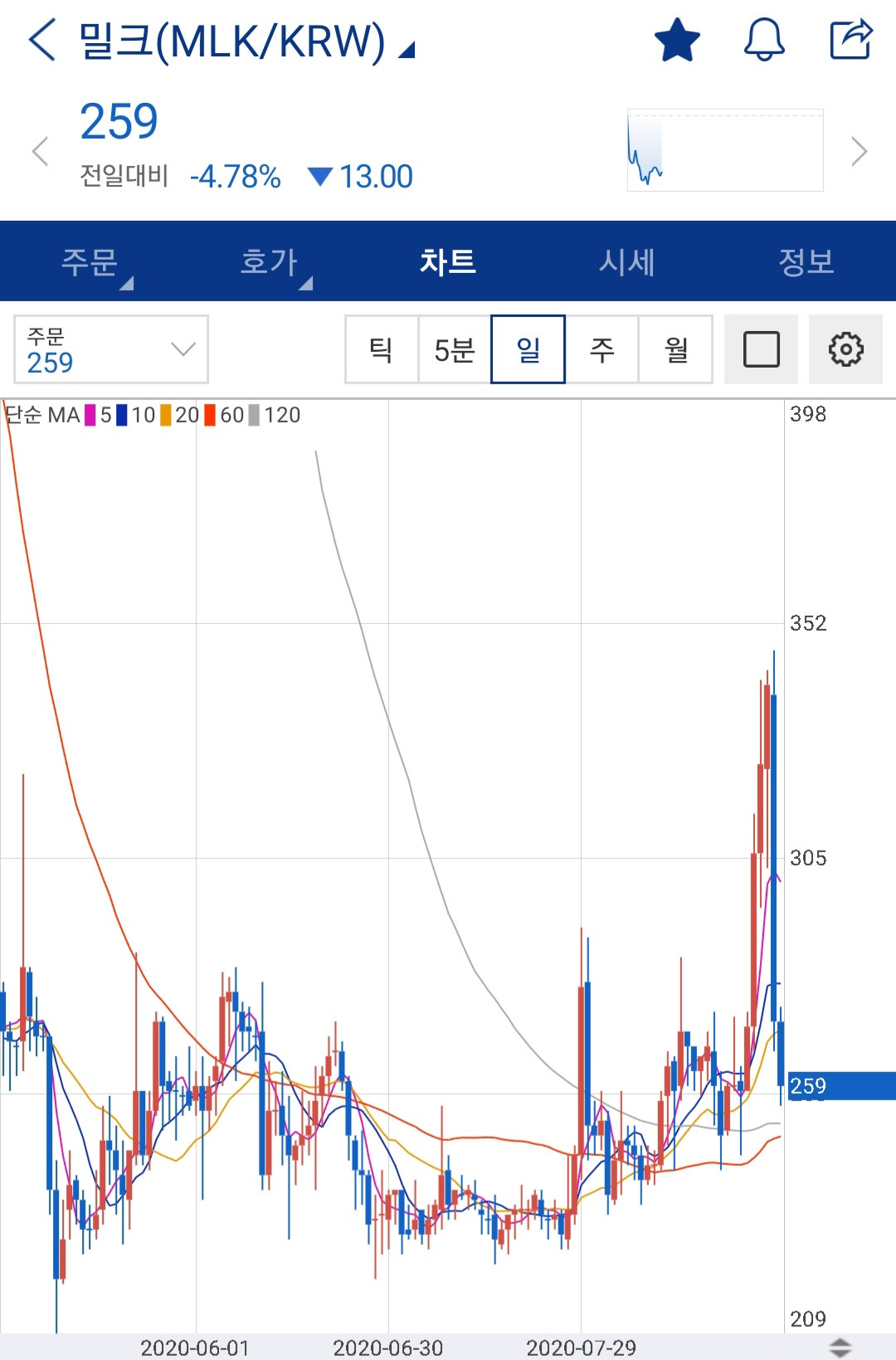Switch to the 주문 tab
896x1360 pixels.
[x=90, y=261]
